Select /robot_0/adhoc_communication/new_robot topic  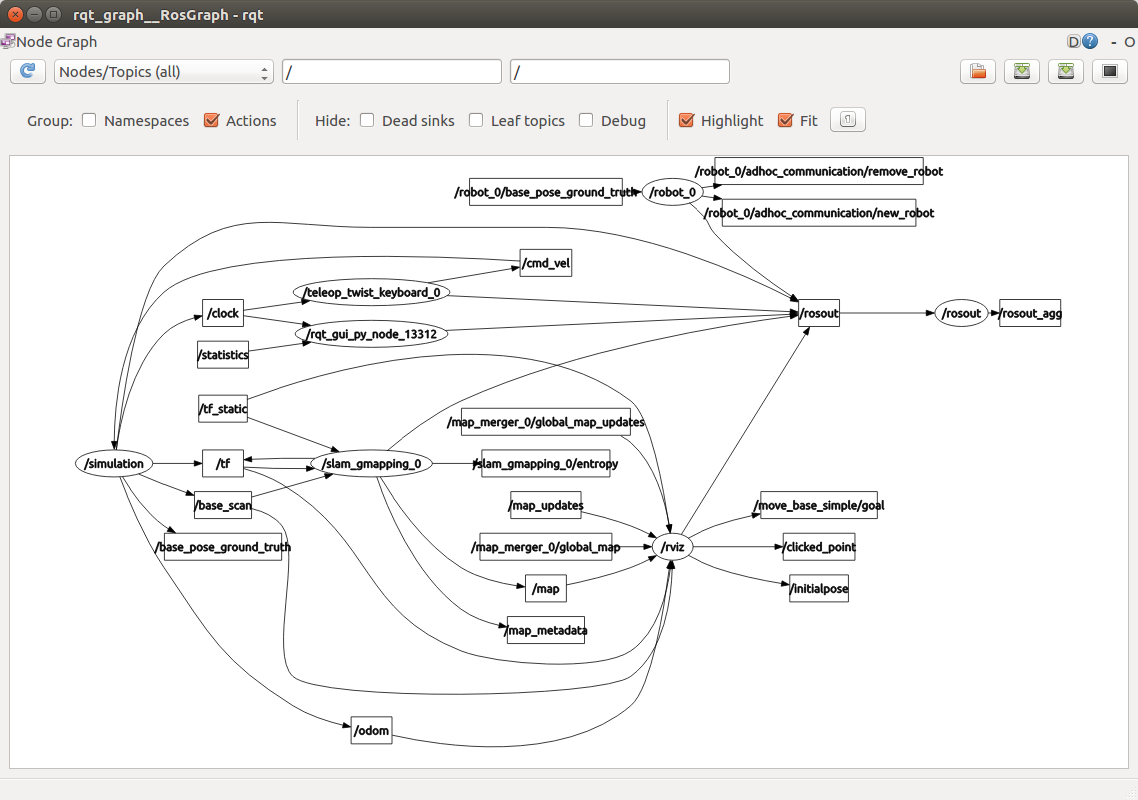pyautogui.click(x=819, y=213)
